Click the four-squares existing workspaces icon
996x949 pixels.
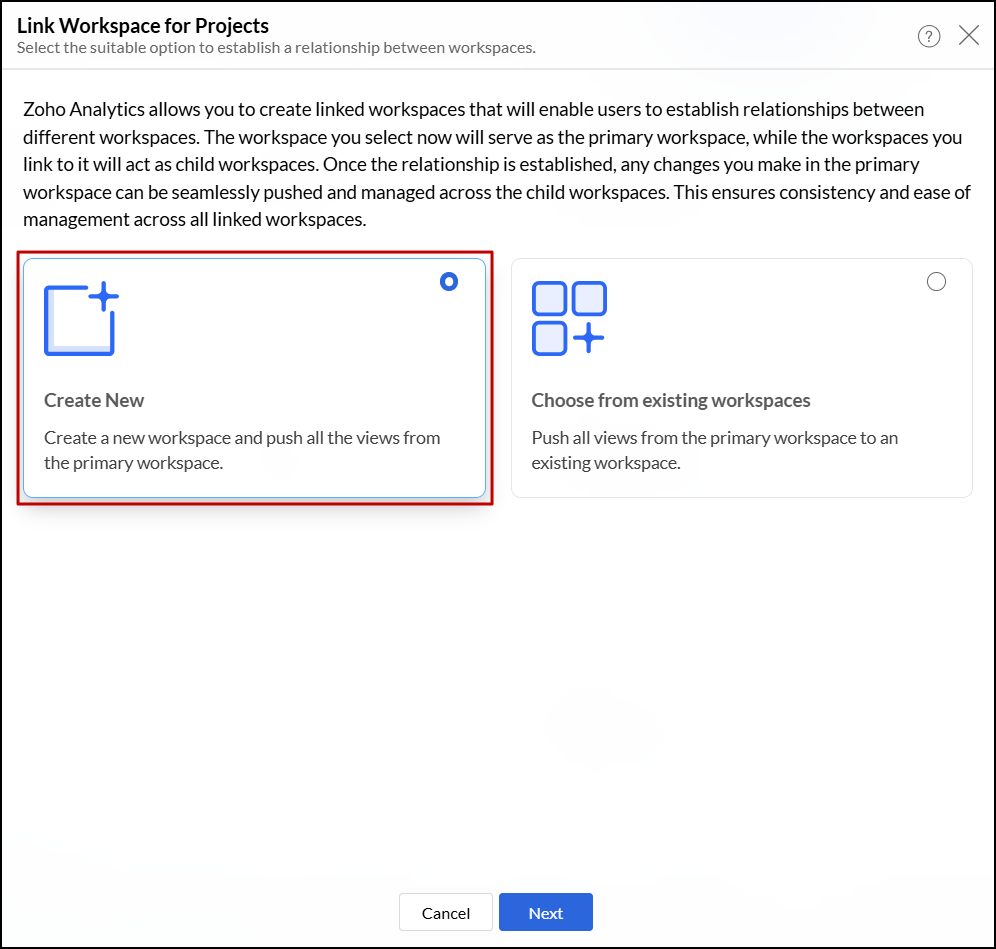568,318
